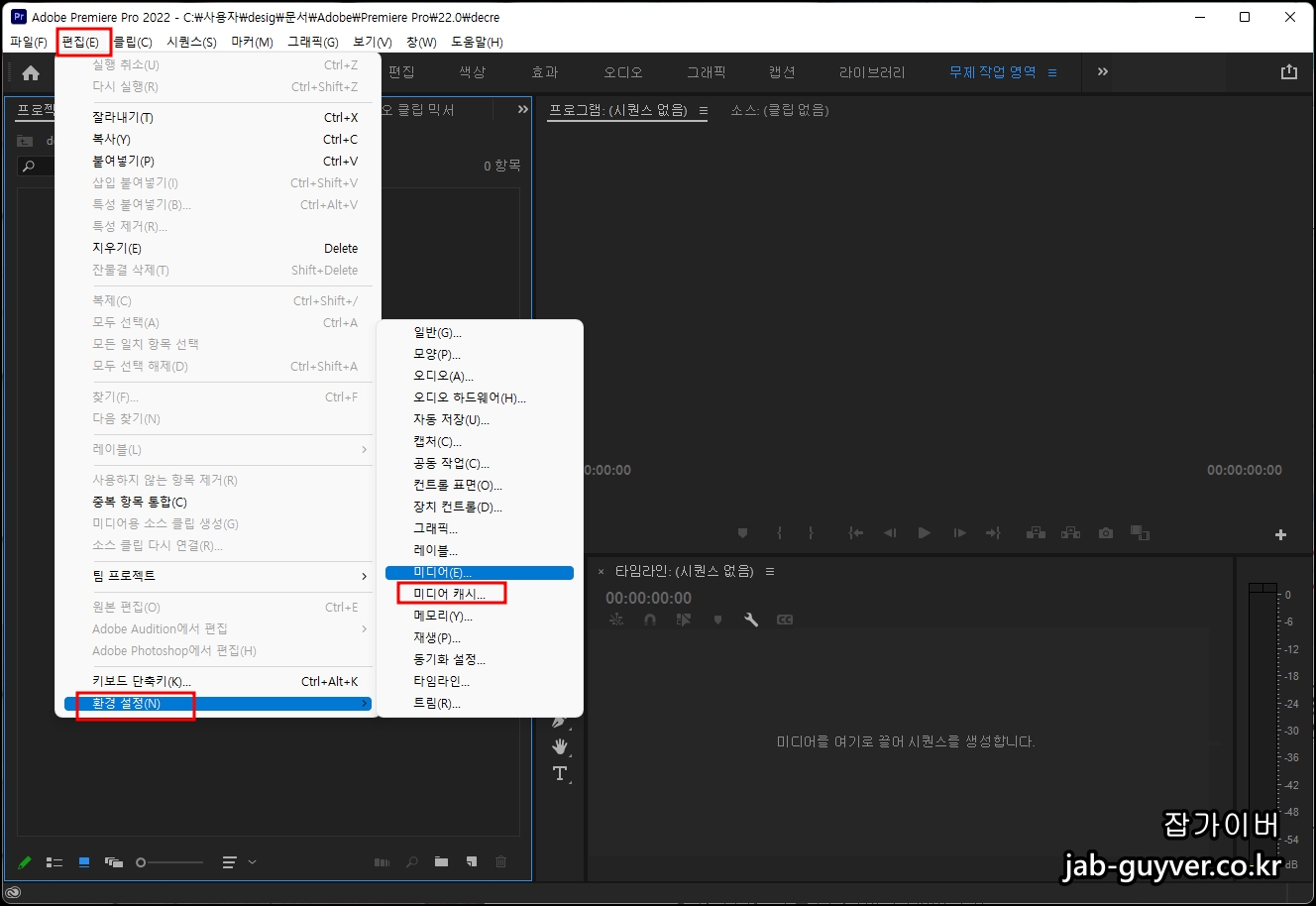Click Mark In brace button
Viewport: 1316px width, 906px height.
pos(779,533)
